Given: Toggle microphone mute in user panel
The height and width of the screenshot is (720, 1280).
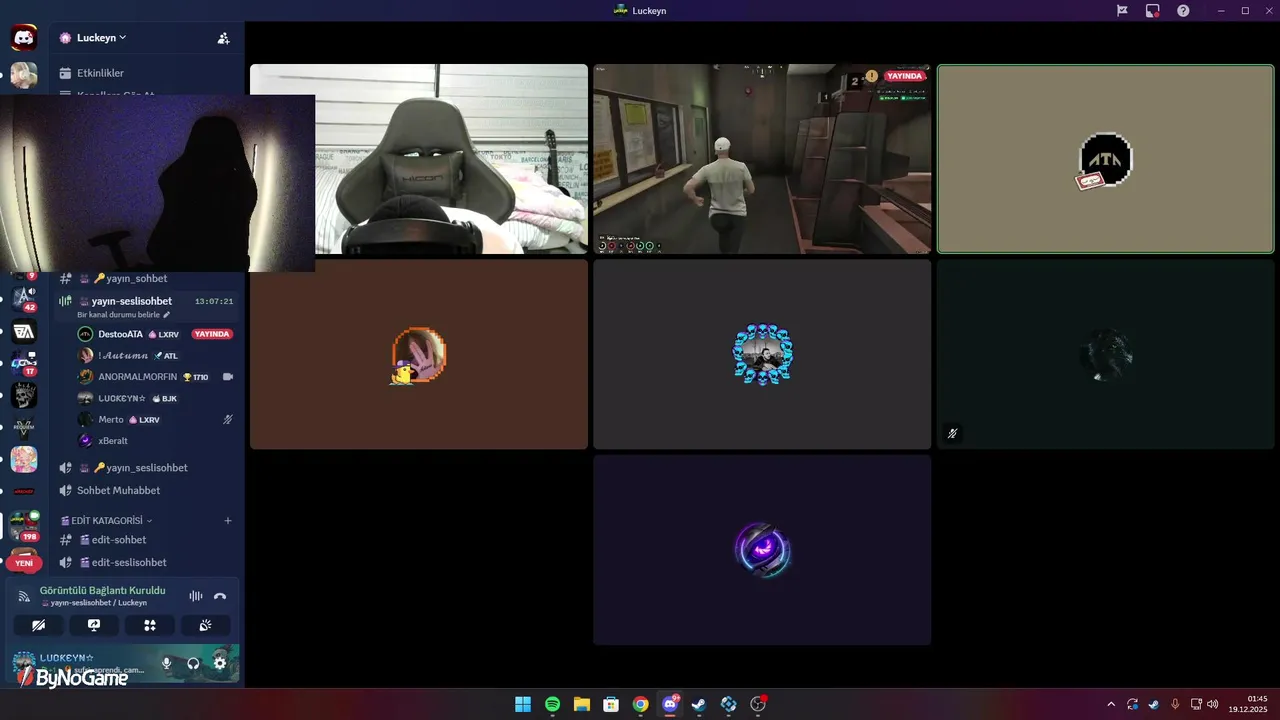Looking at the screenshot, I should pyautogui.click(x=166, y=663).
